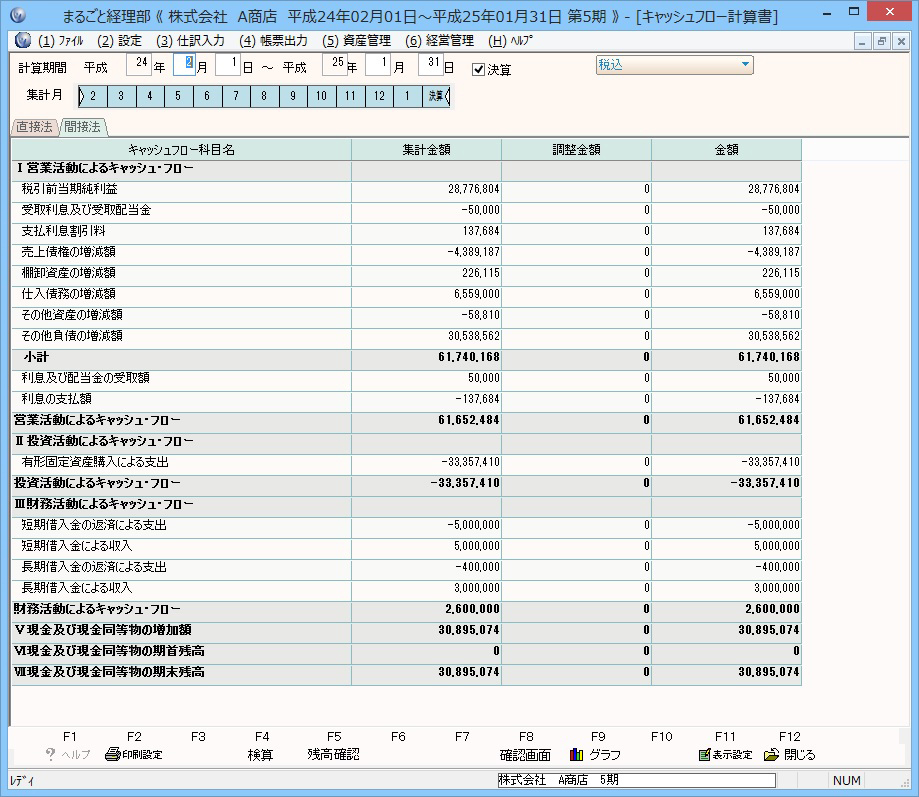Click the greyed-out help (ヘルプ) question icon
Screen dimensions: 919x797
point(50,754)
